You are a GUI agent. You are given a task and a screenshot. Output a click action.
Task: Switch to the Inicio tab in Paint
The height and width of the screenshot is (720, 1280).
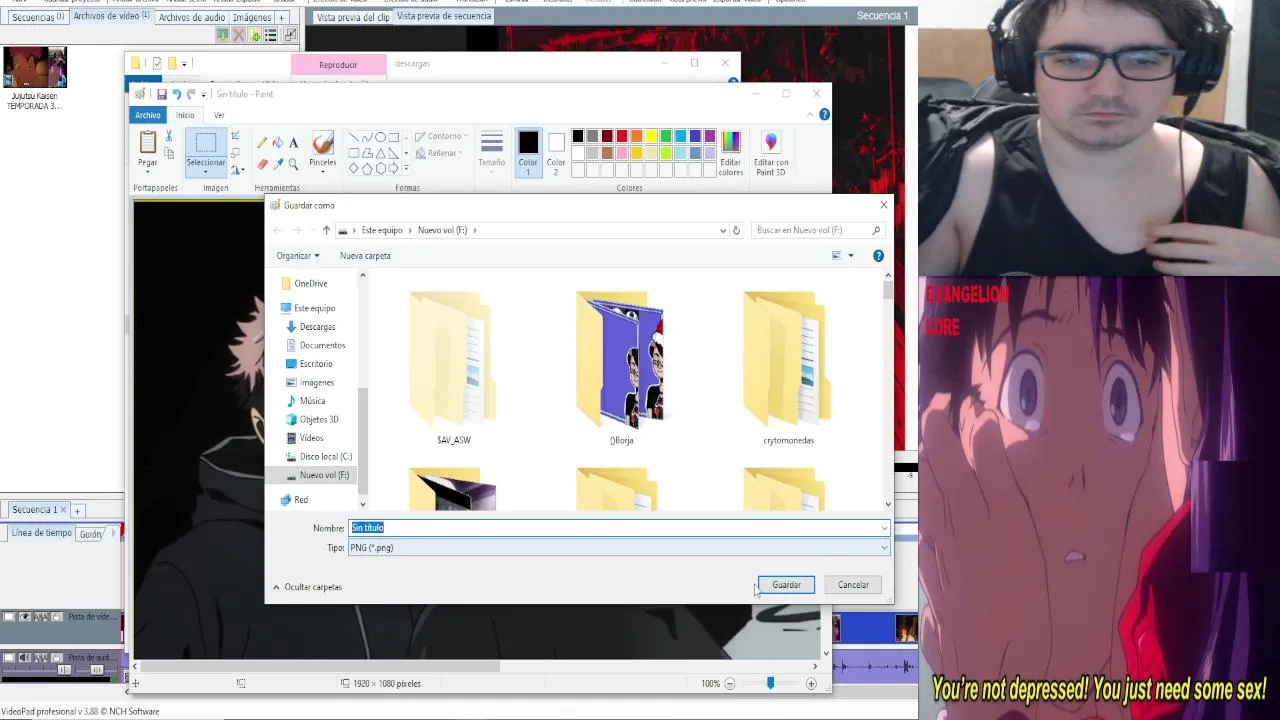point(186,115)
